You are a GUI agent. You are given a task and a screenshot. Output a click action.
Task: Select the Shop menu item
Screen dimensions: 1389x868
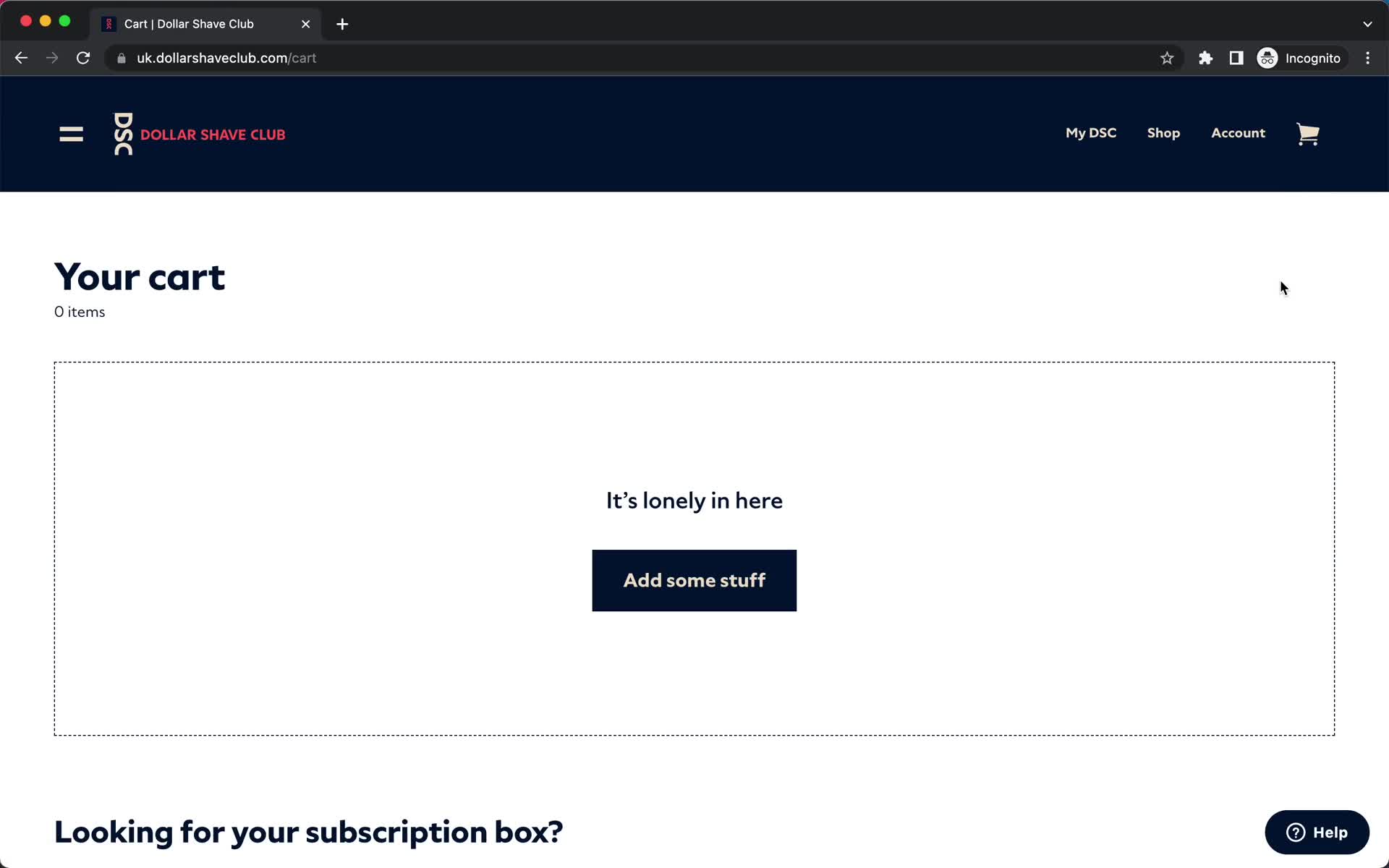(x=1164, y=132)
